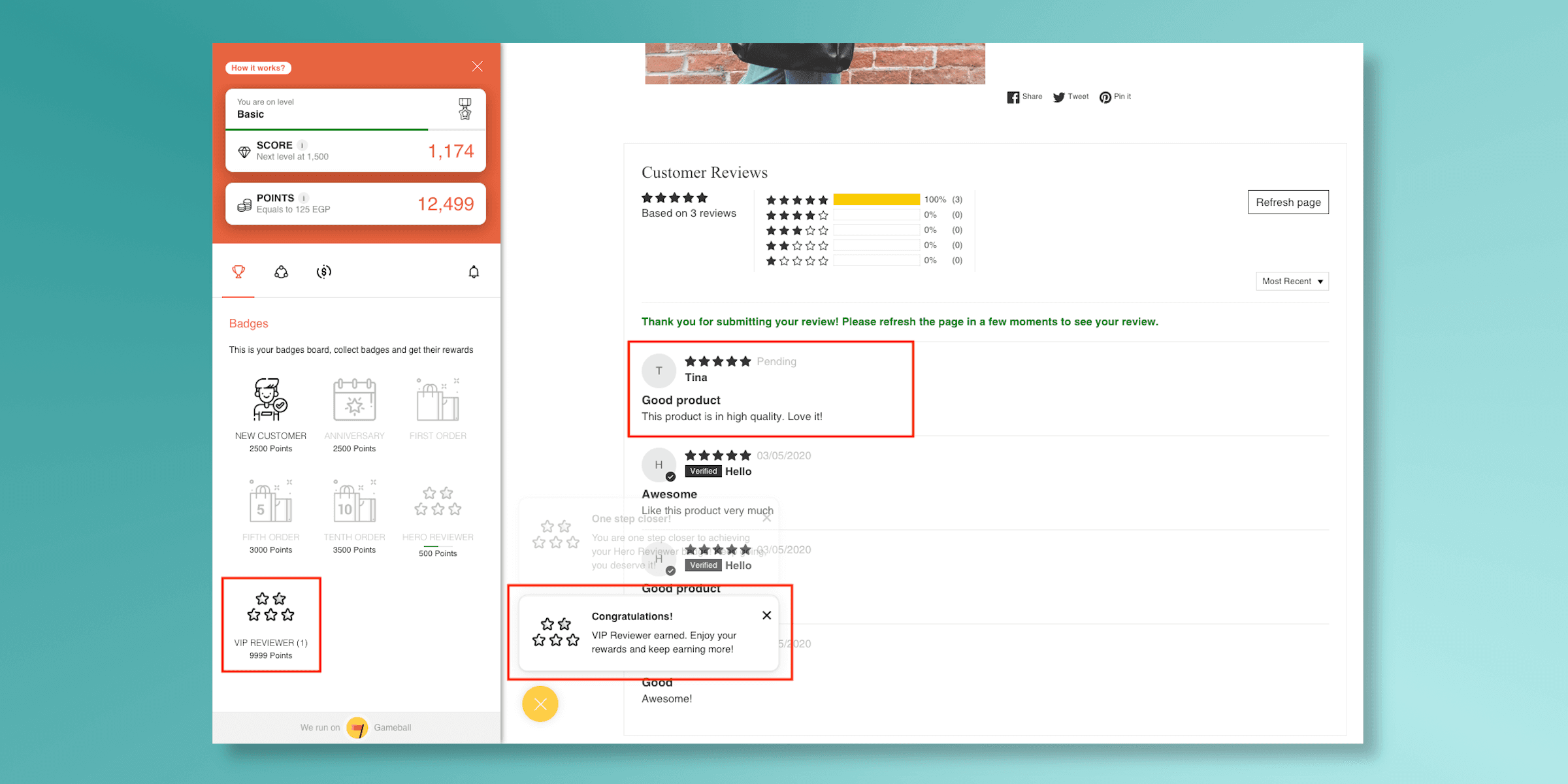Expand the Most Recent sort dropdown
1568x784 pixels.
1292,282
